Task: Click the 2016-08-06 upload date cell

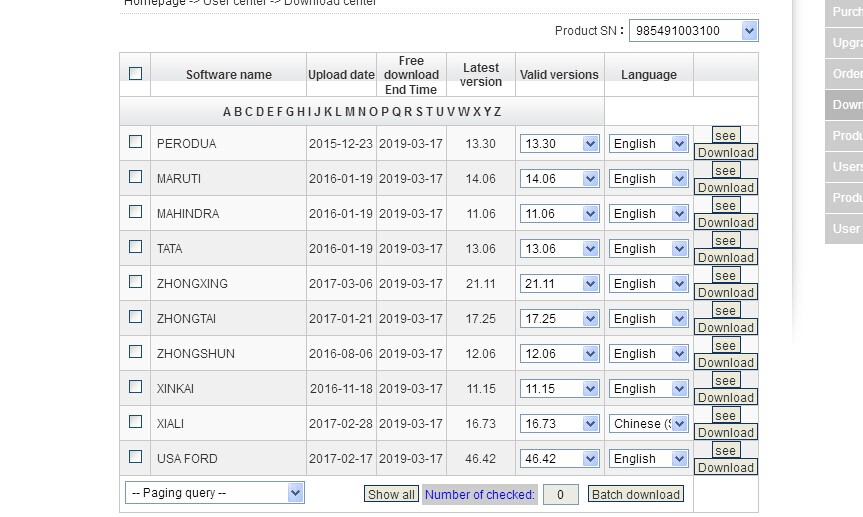Action: [341, 353]
